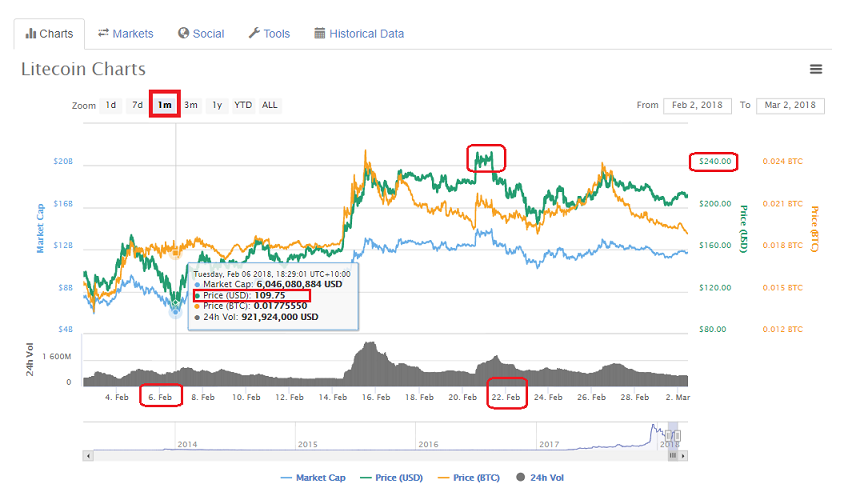
Task: Set zoom to 1d
Action: pyautogui.click(x=110, y=105)
